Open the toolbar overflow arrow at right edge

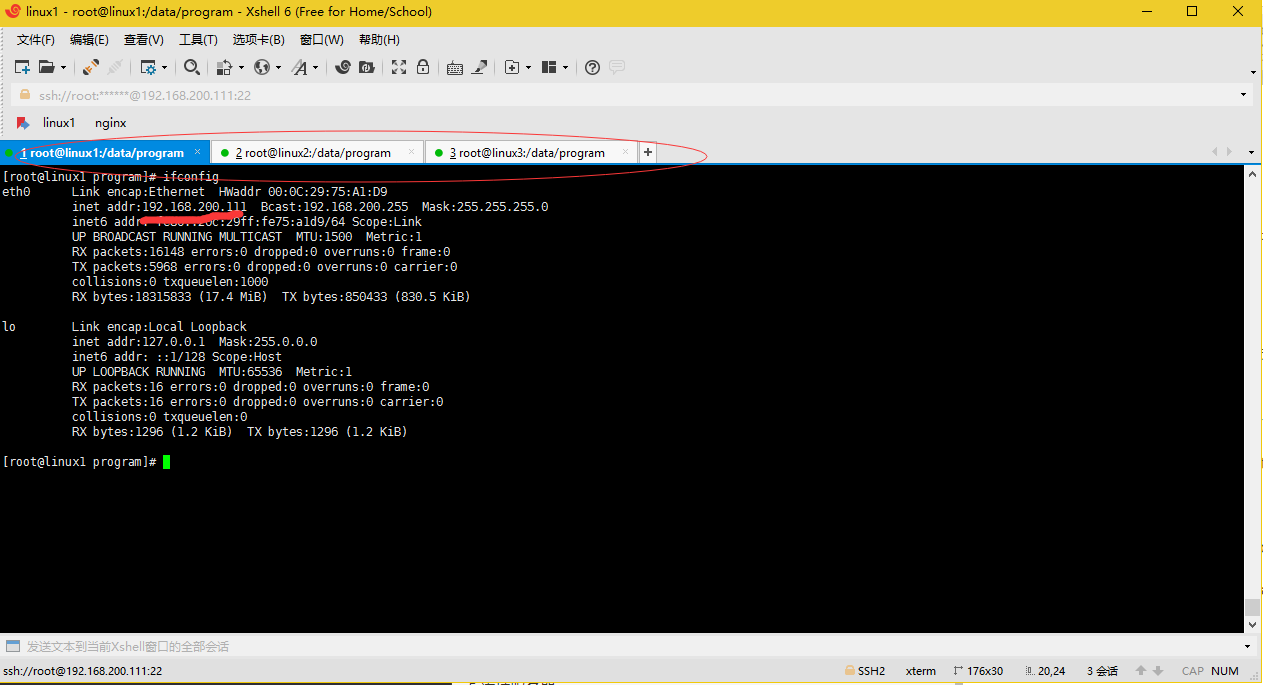[1254, 72]
